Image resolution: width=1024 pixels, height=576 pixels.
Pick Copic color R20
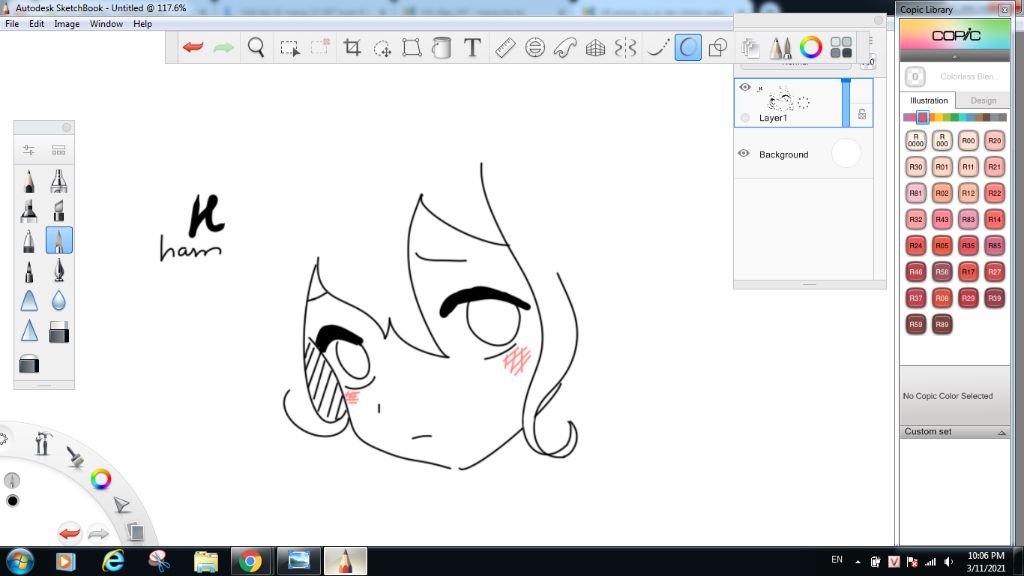tap(994, 140)
